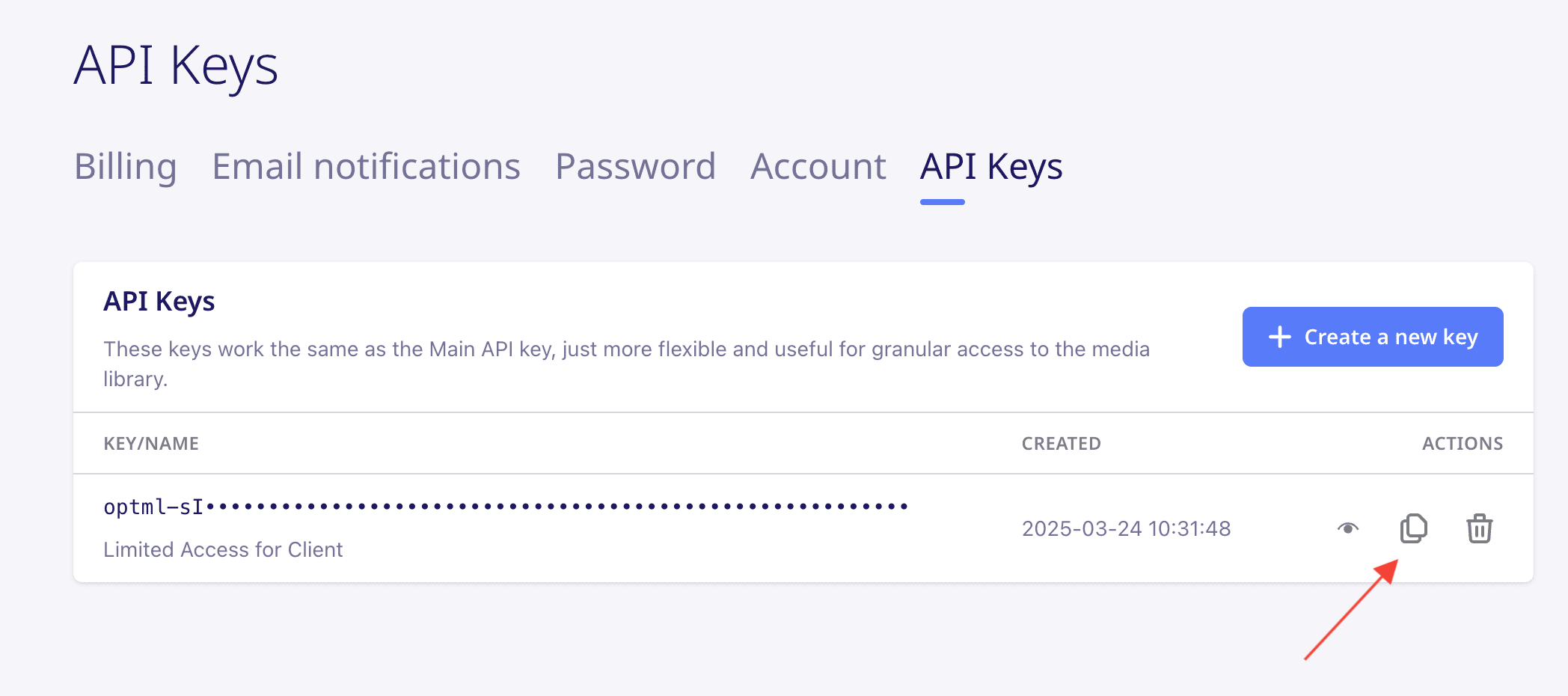Click the ACTIONS column header
Image resolution: width=1568 pixels, height=696 pixels.
(x=1462, y=443)
